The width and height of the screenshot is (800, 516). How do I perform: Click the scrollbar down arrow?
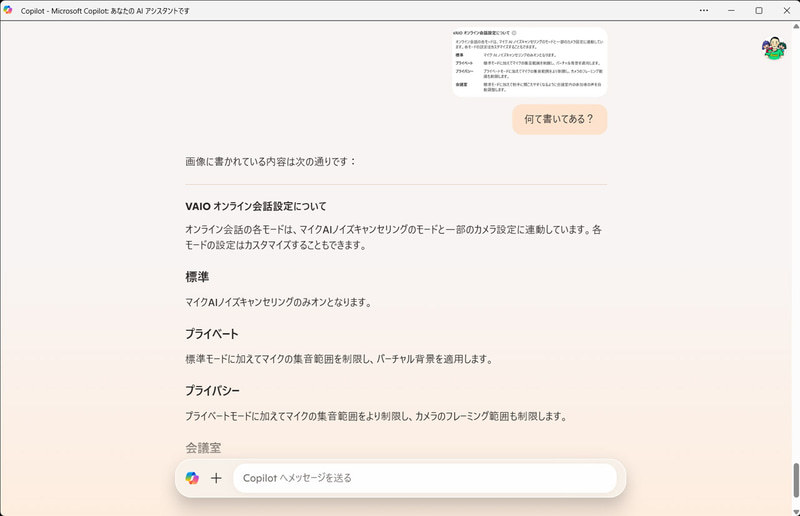[x=796, y=512]
